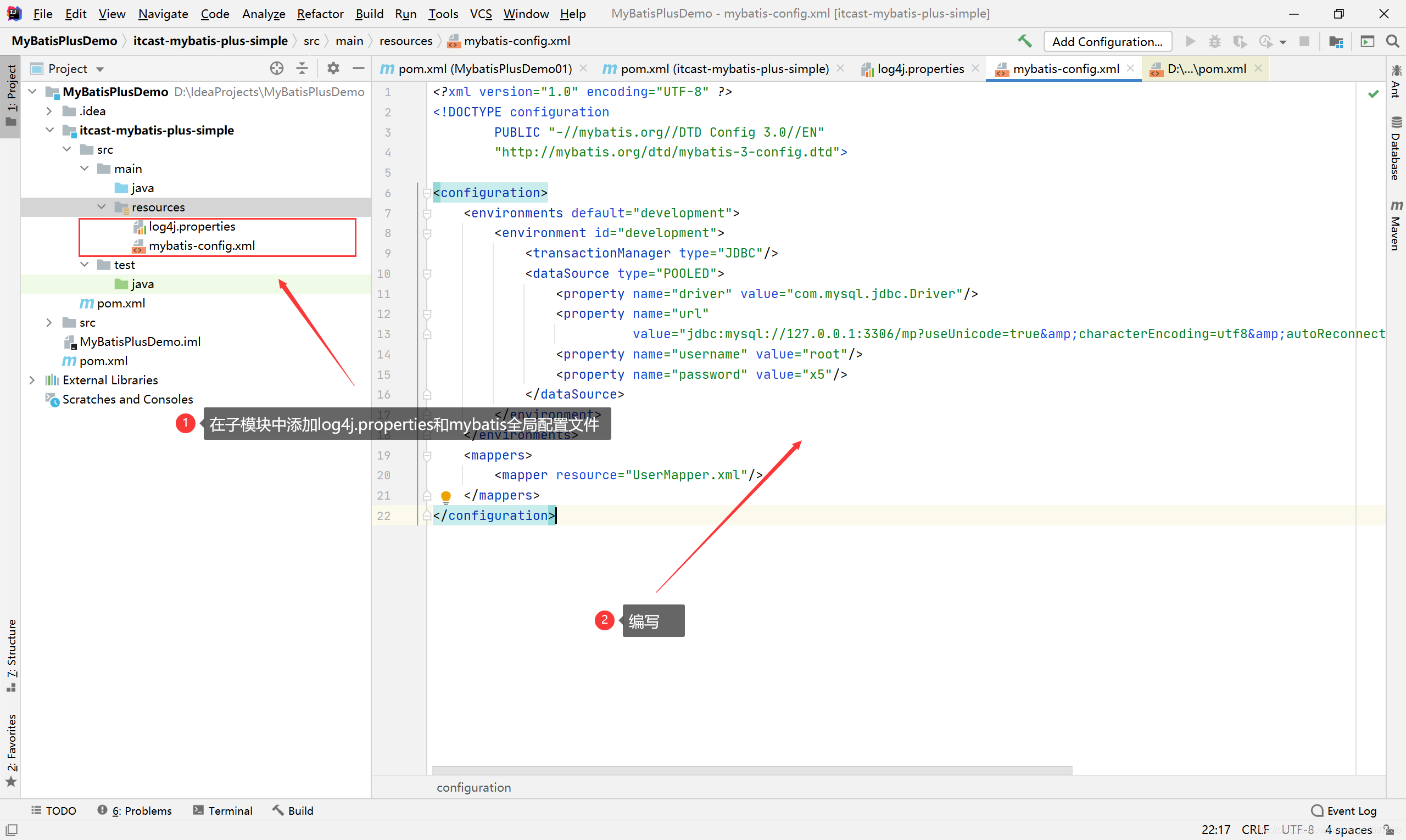1406x840 pixels.
Task: Click the Build project hammer icon
Action: click(x=1024, y=41)
